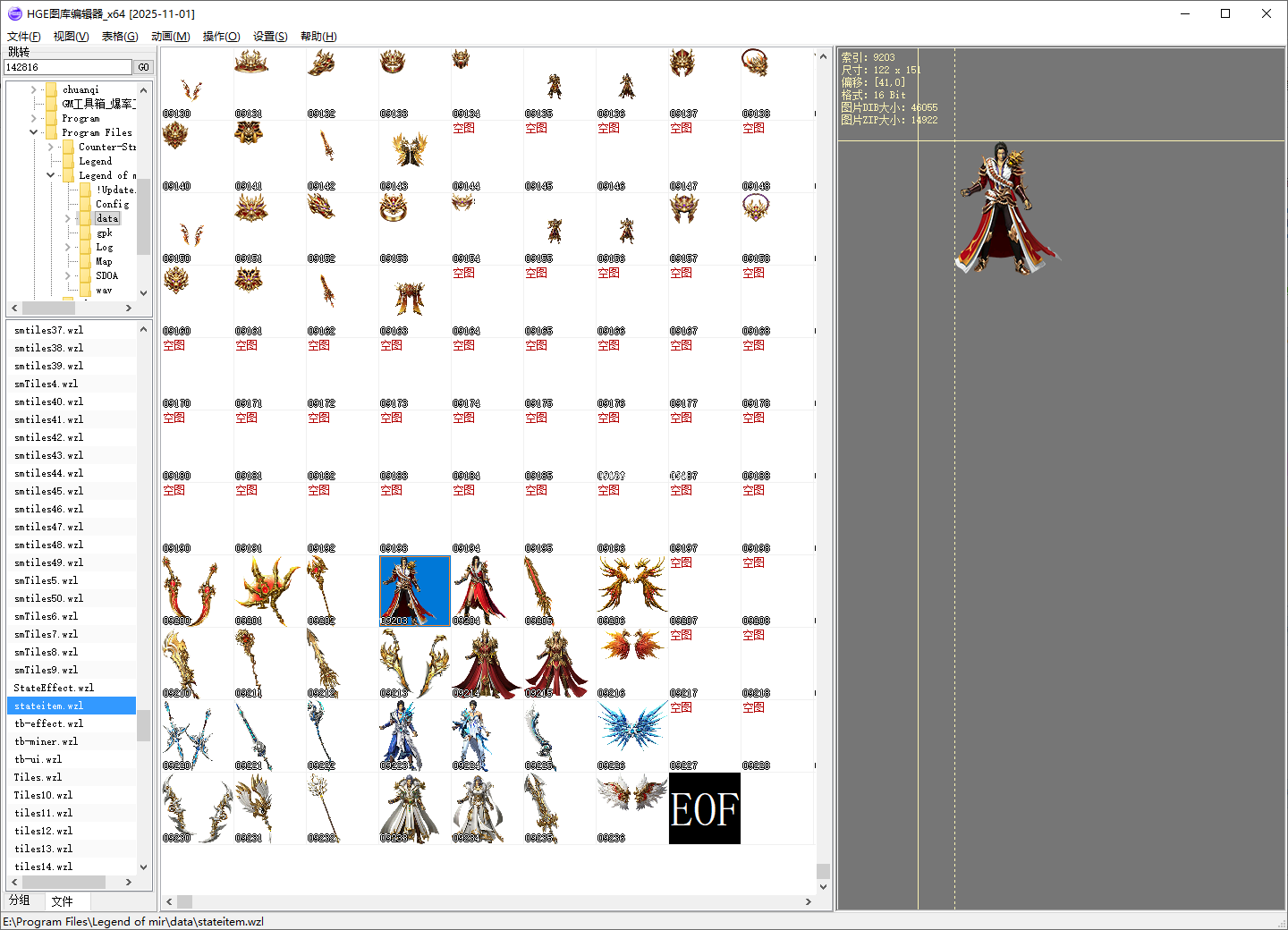
Task: Collapse the Program Files tree node
Action: pos(33,132)
